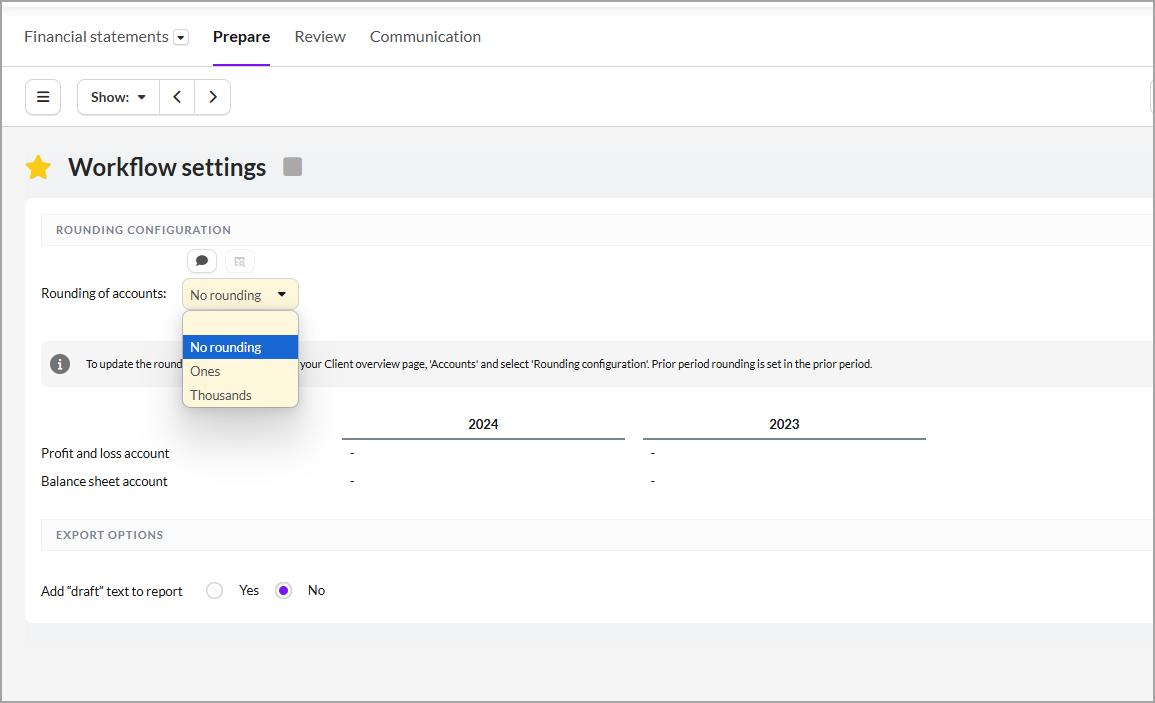The image size is (1155, 703).
Task: Open the Show filter dropdown
Action: [x=119, y=97]
